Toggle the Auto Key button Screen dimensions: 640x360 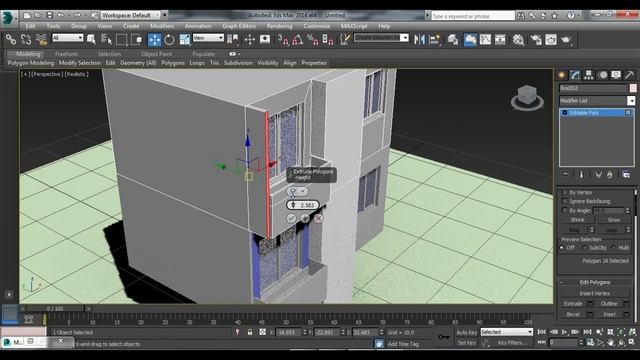point(467,332)
